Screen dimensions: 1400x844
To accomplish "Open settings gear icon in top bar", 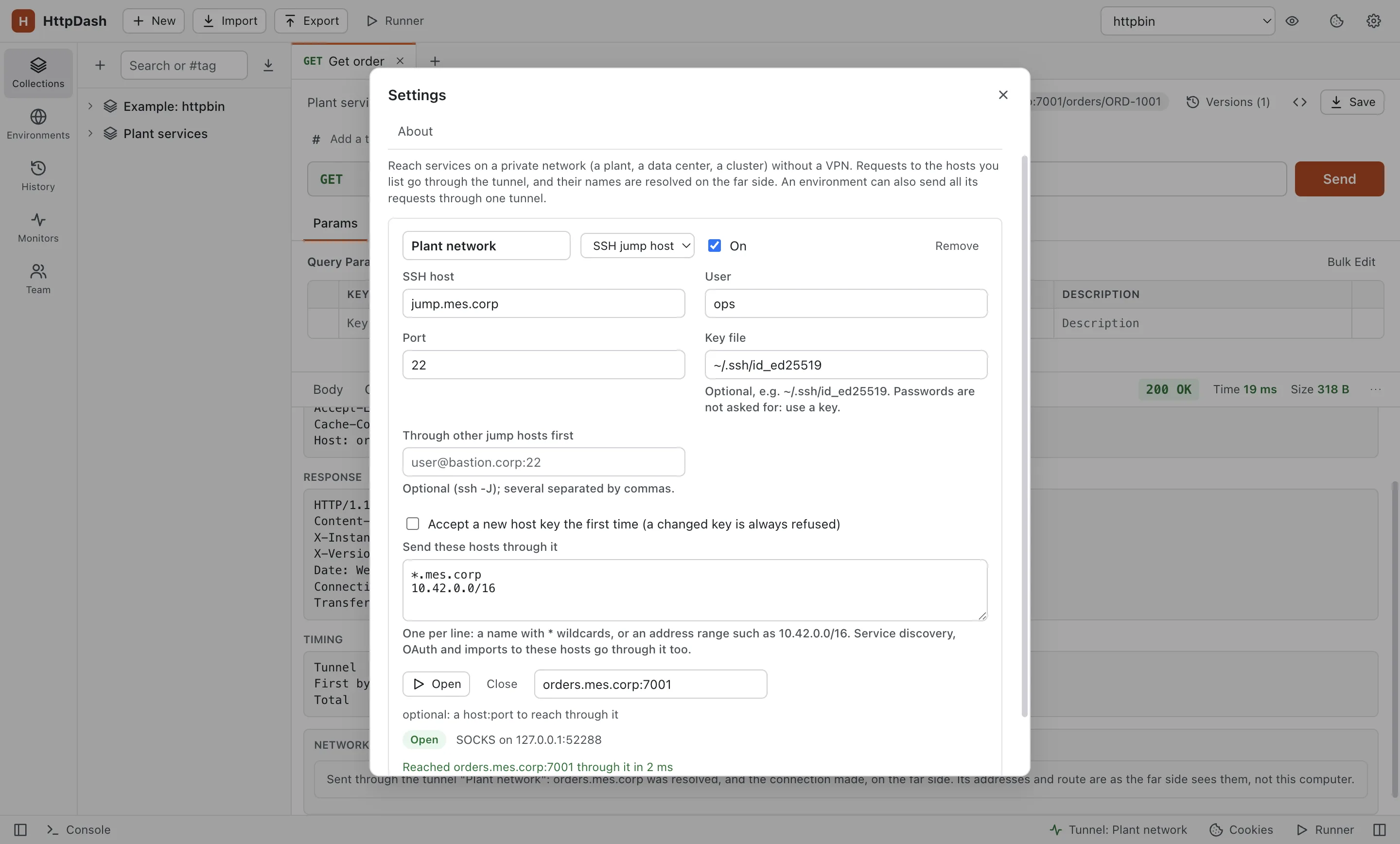I will 1373,21.
